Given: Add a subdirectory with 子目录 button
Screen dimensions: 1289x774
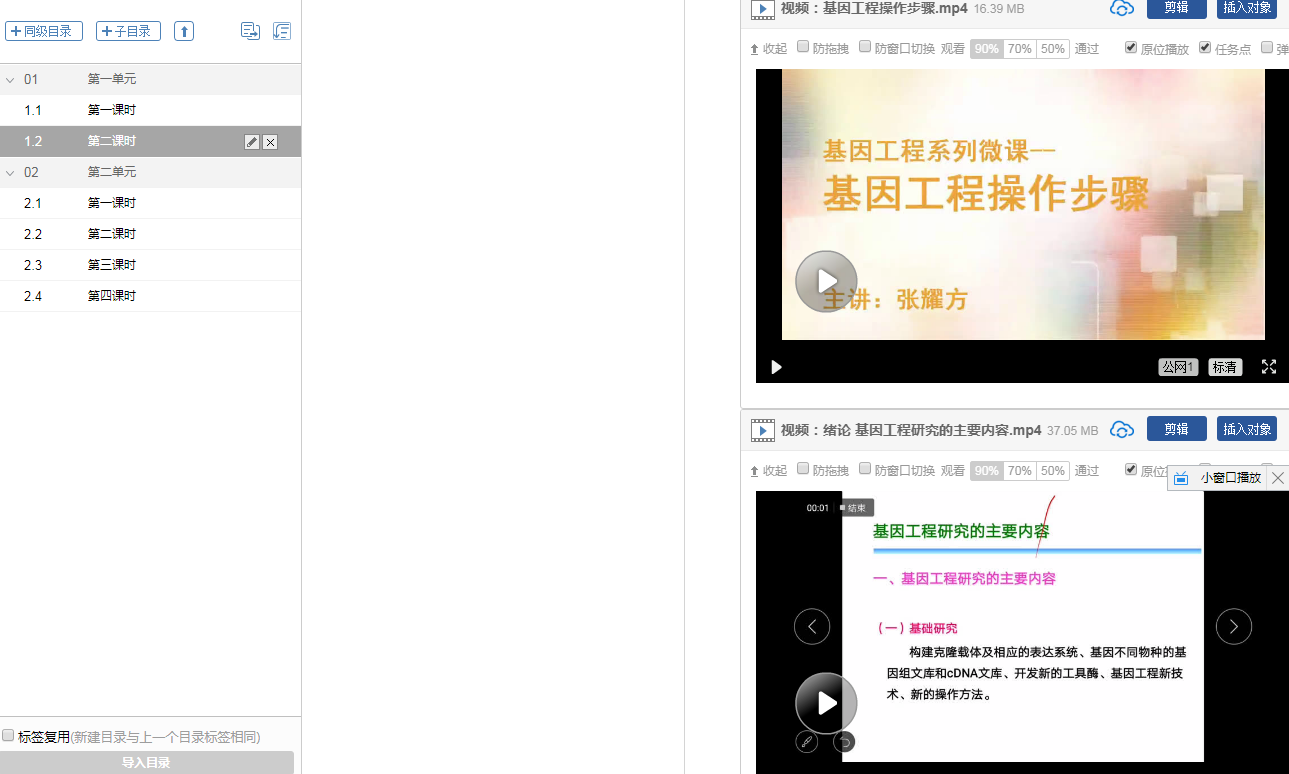Looking at the screenshot, I should 128,31.
